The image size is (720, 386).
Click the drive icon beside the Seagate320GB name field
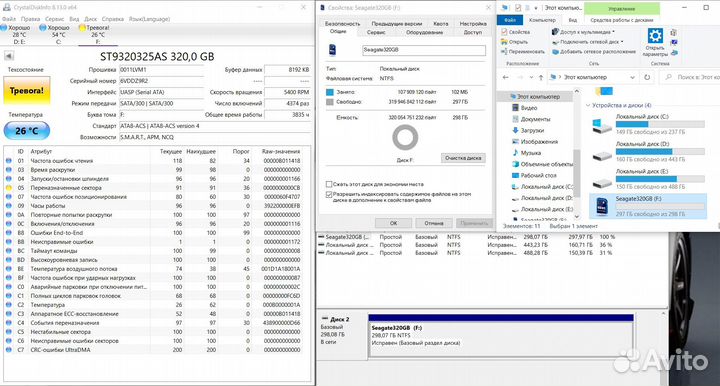(x=332, y=50)
